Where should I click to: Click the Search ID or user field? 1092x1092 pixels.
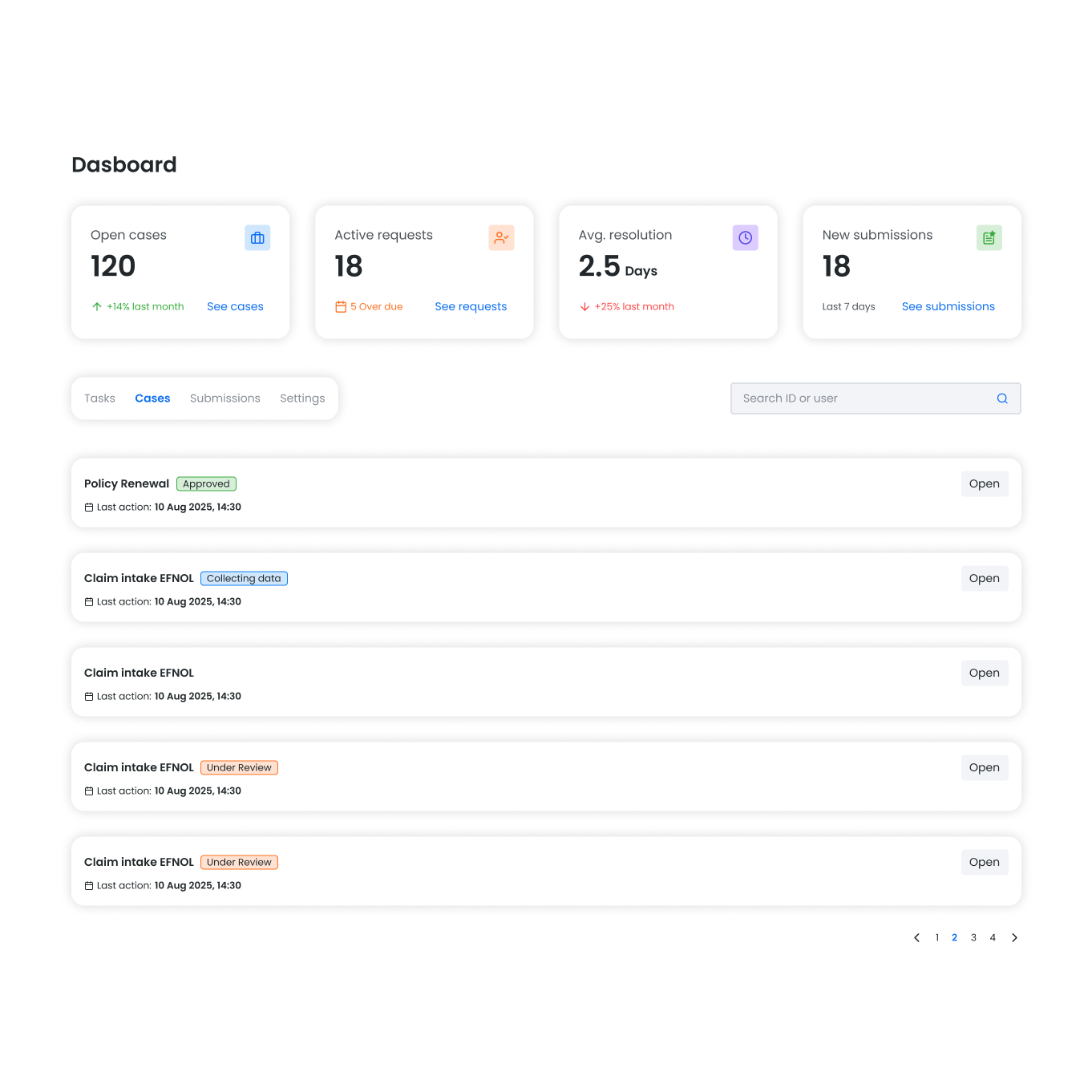(876, 398)
